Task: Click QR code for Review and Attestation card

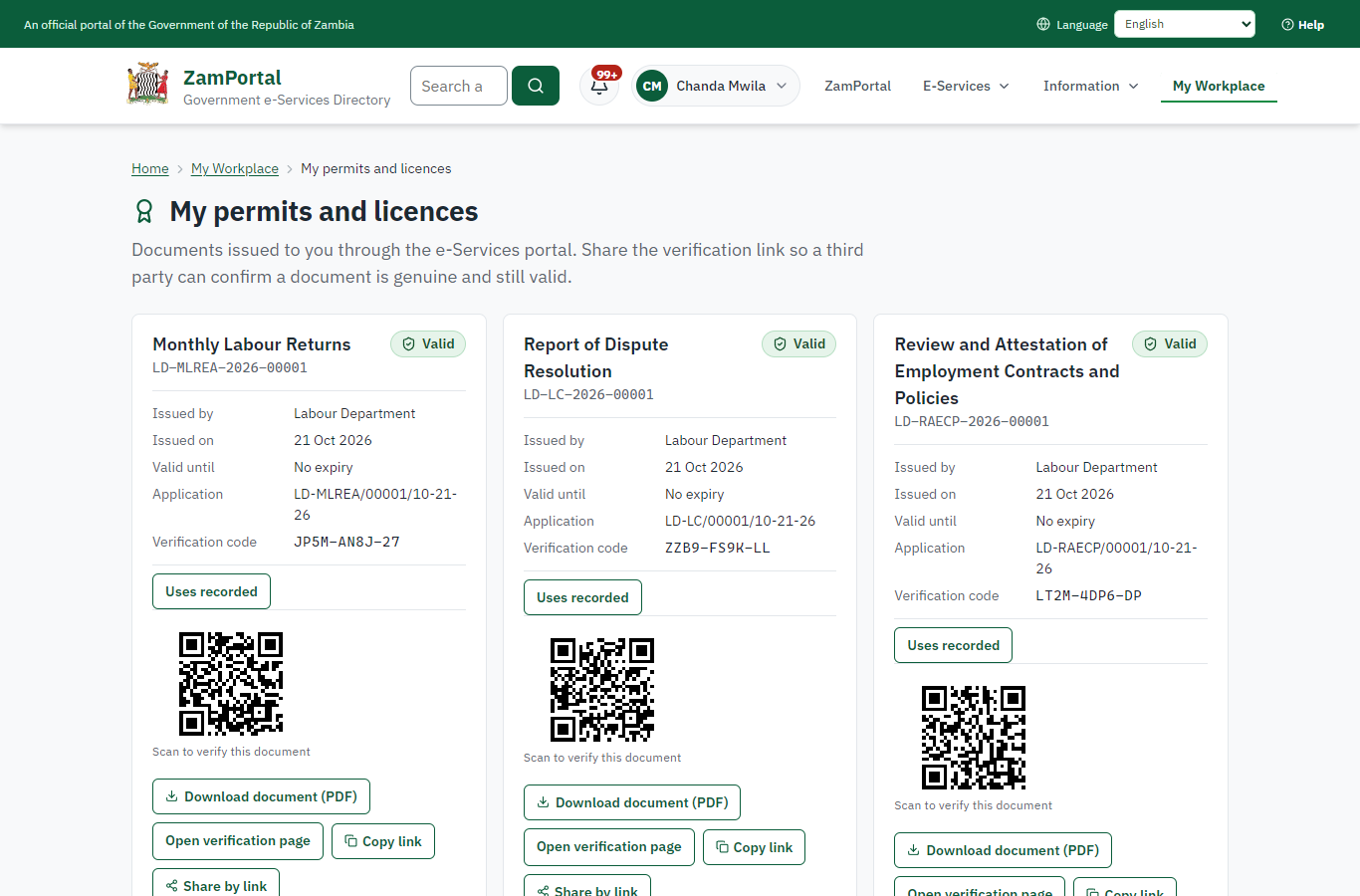Action: coord(974,738)
